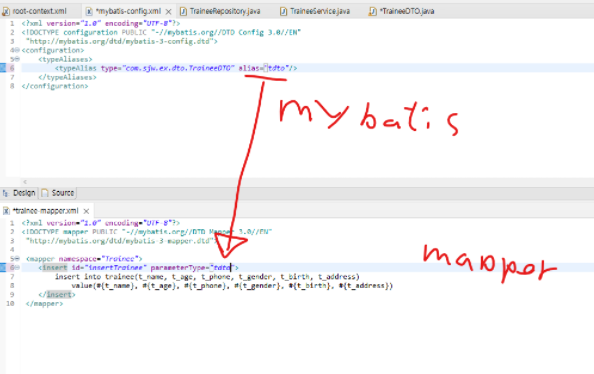Click the marker beside line 6 in mybatis-config
This screenshot has height=374, width=594.
pyautogui.click(x=3, y=68)
